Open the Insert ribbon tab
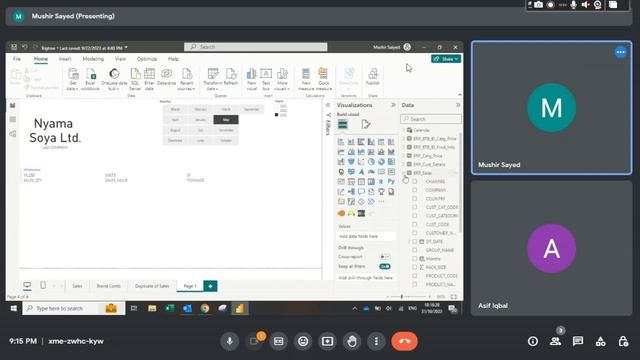 click(x=65, y=59)
